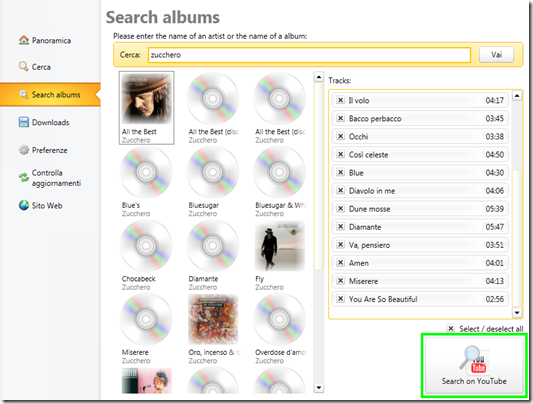Open the Sito Web link
Image resolution: width=533 pixels, height=404 pixels.
click(47, 206)
